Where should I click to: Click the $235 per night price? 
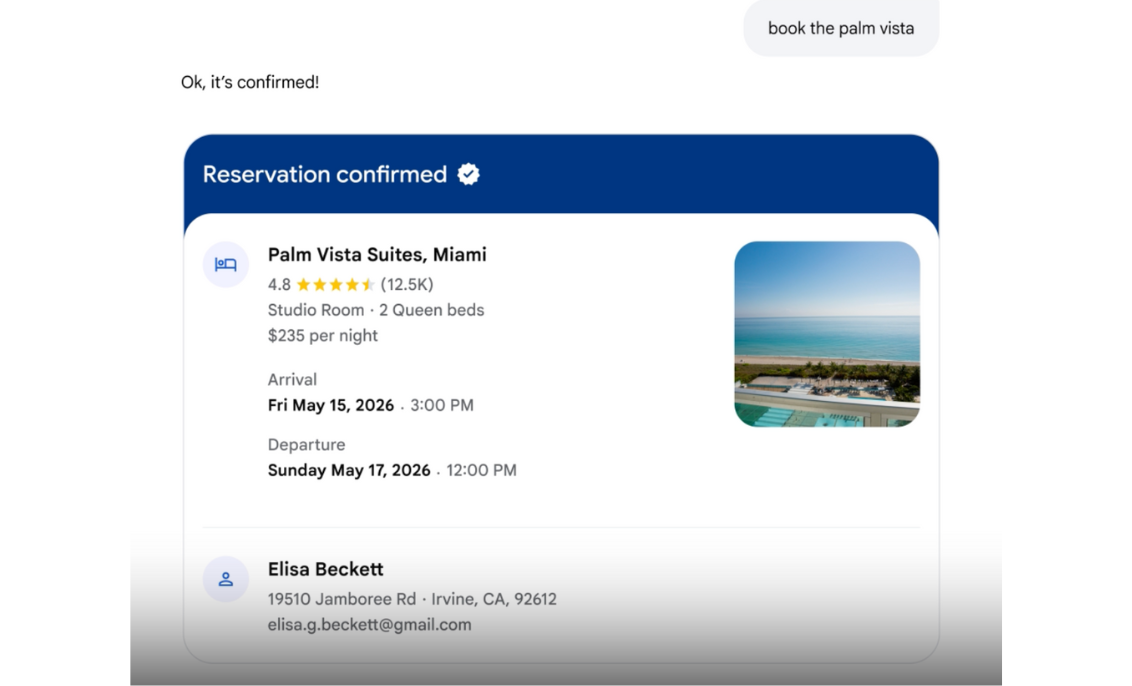(x=323, y=336)
